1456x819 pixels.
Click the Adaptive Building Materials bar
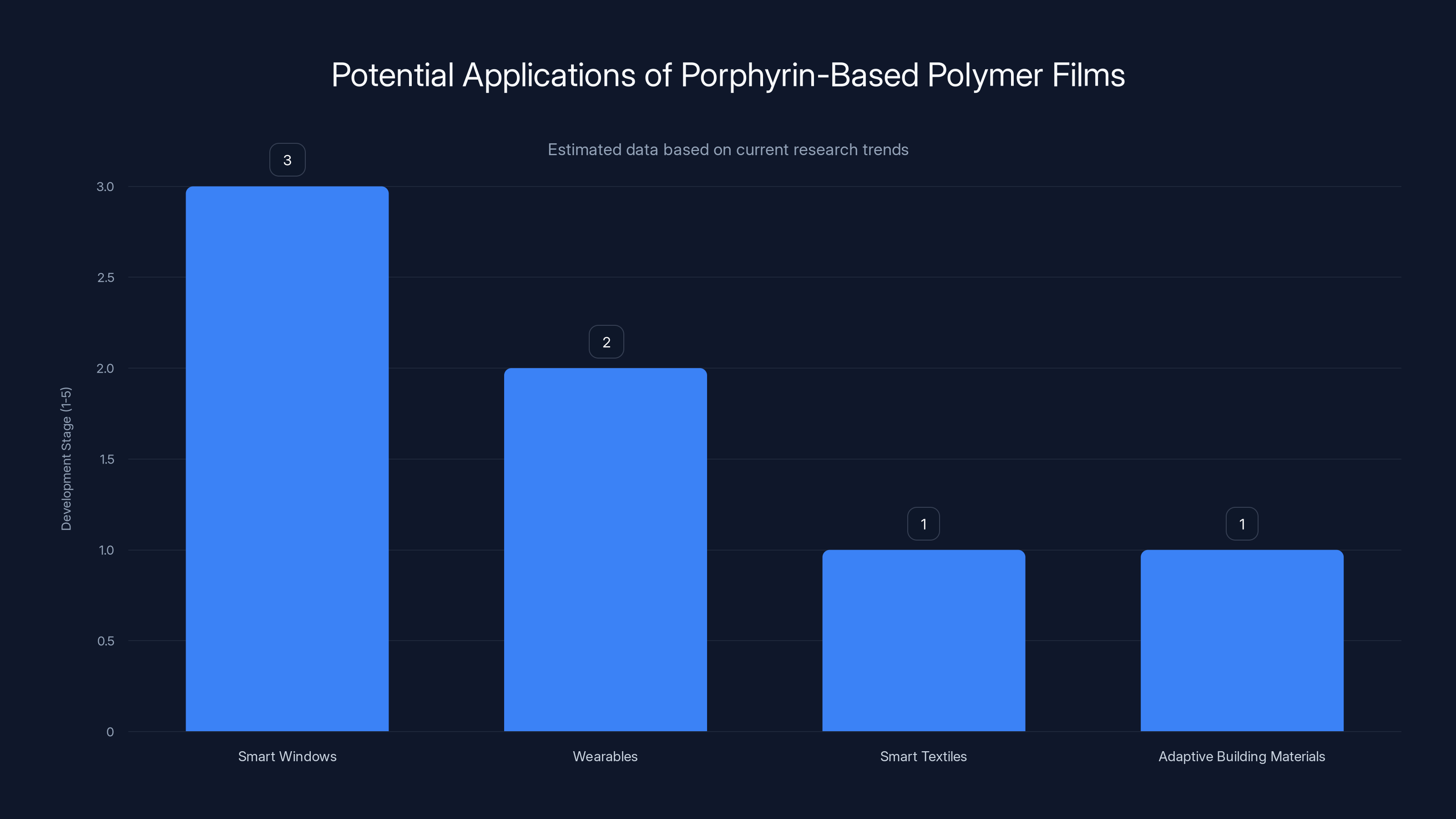coord(1242,640)
